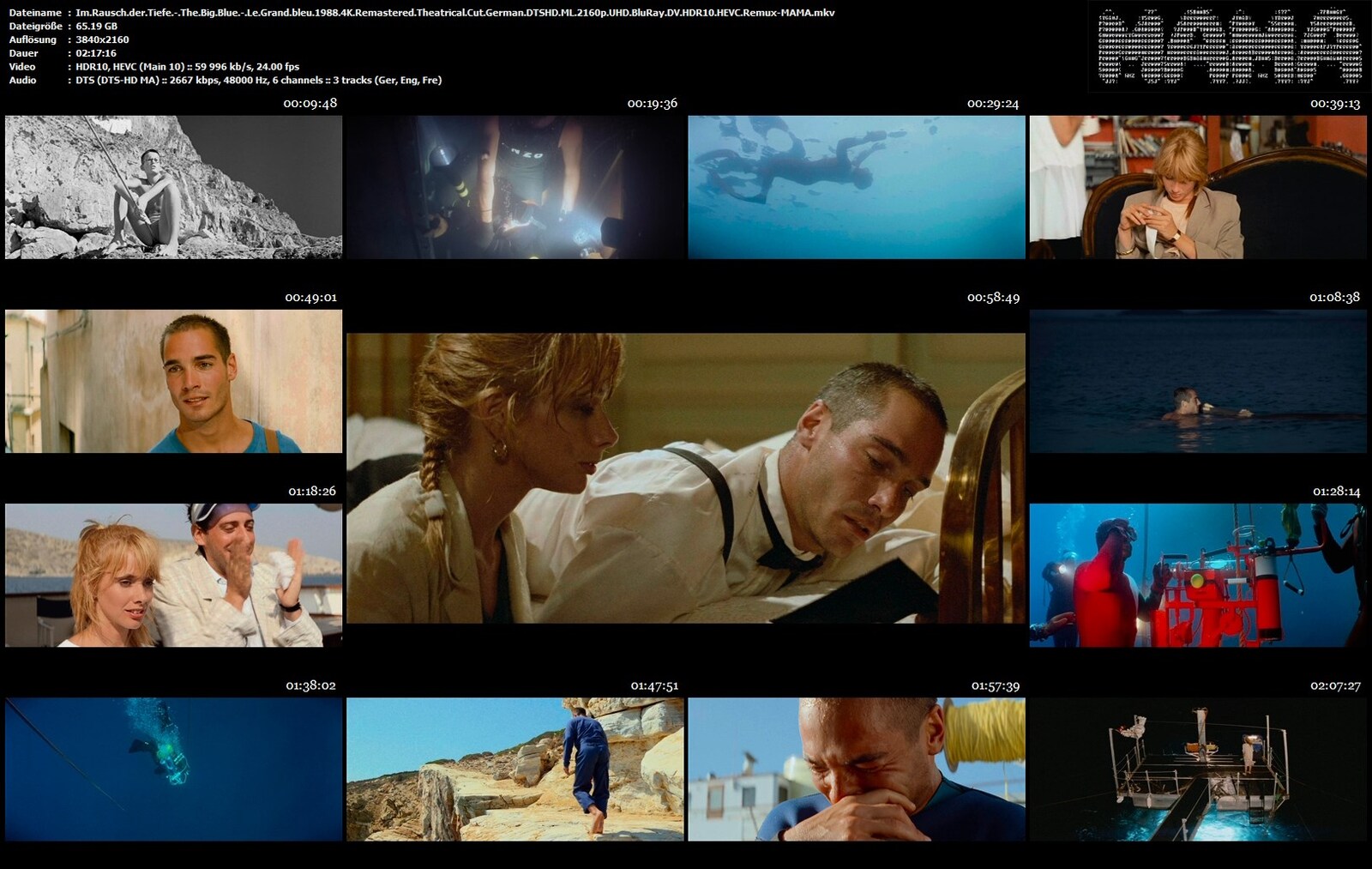The height and width of the screenshot is (869, 1372).
Task: Open the night platform thumbnail at 02:07:27
Action: (x=1198, y=769)
